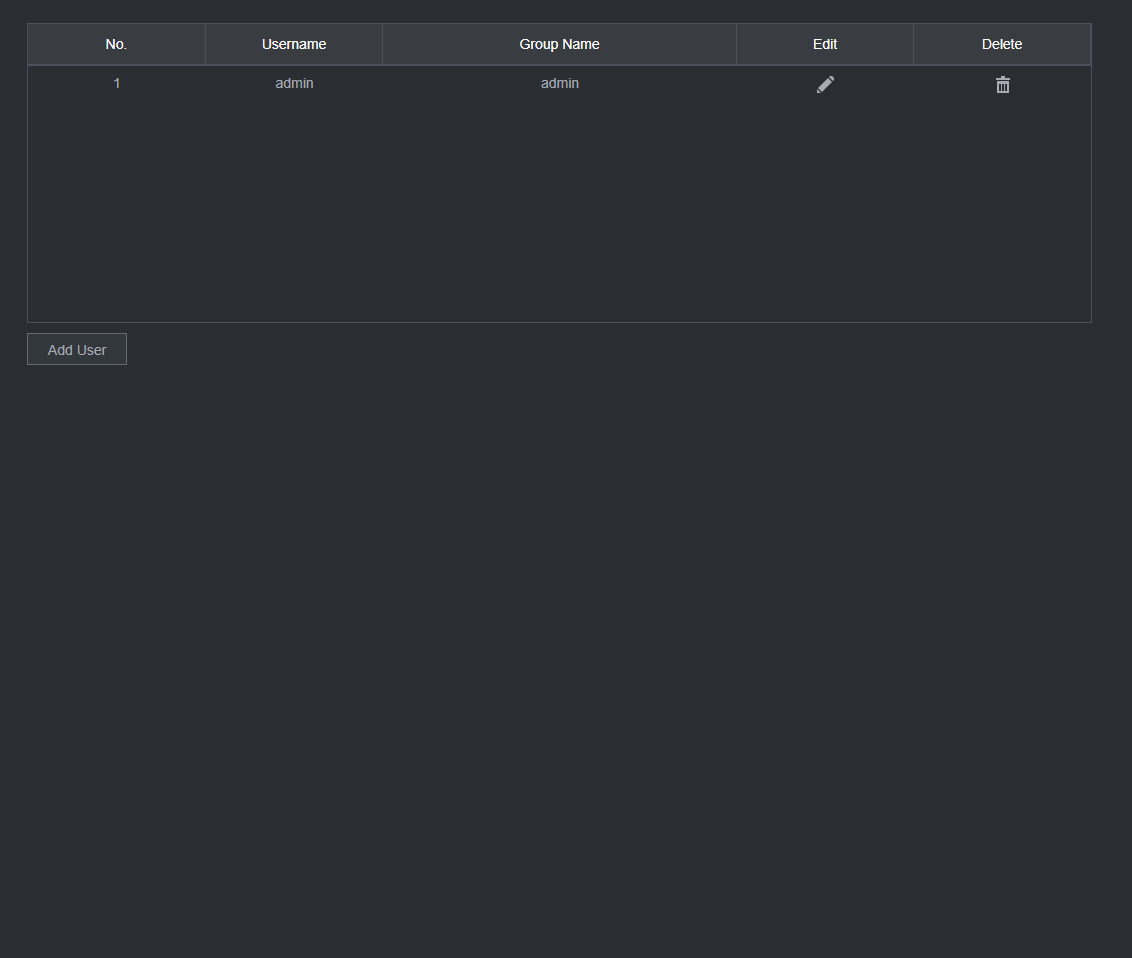Click the Username column header

coord(294,44)
